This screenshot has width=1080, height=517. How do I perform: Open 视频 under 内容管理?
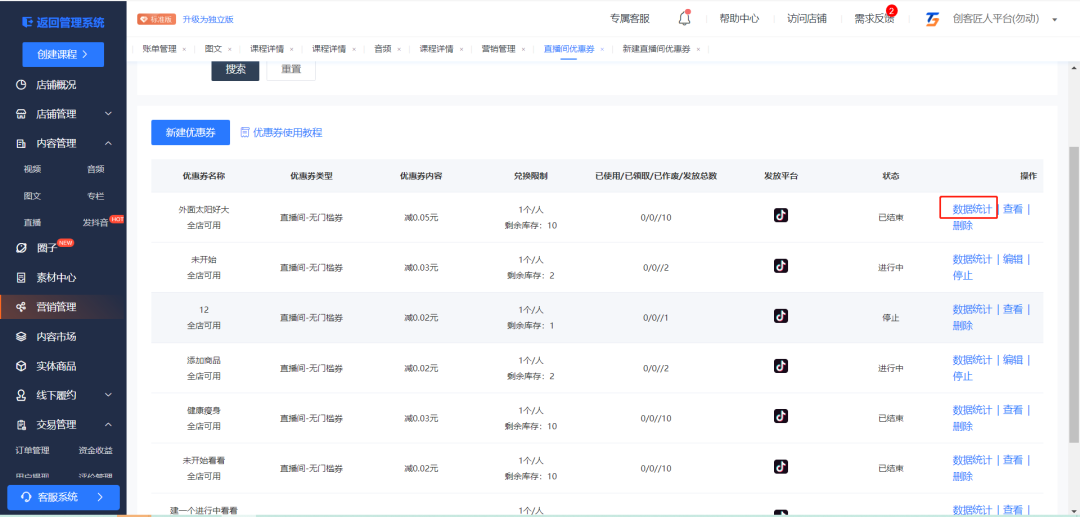[x=32, y=169]
